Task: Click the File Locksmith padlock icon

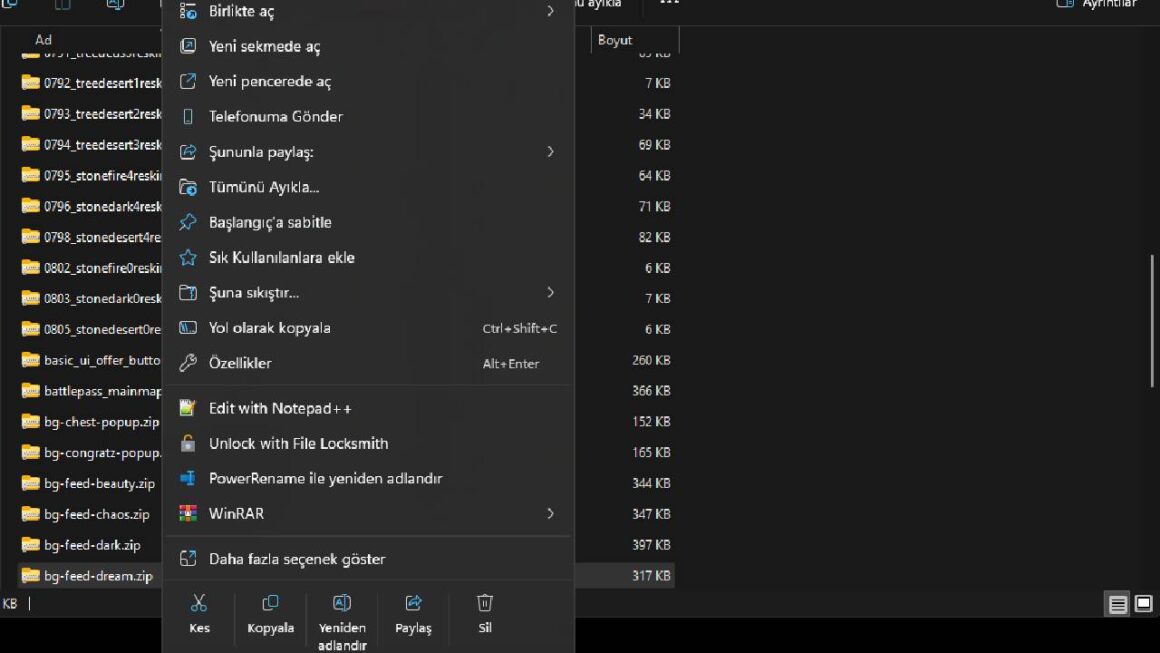Action: click(x=188, y=443)
